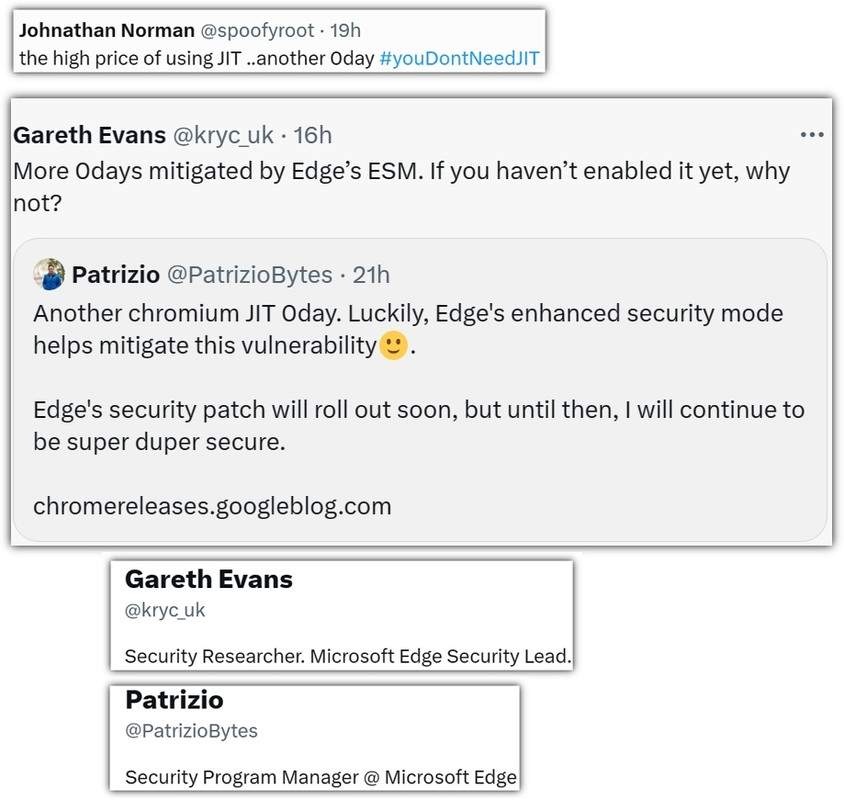Click the smiley emoji in quoted tweet
This screenshot has width=844, height=800.
(393, 345)
